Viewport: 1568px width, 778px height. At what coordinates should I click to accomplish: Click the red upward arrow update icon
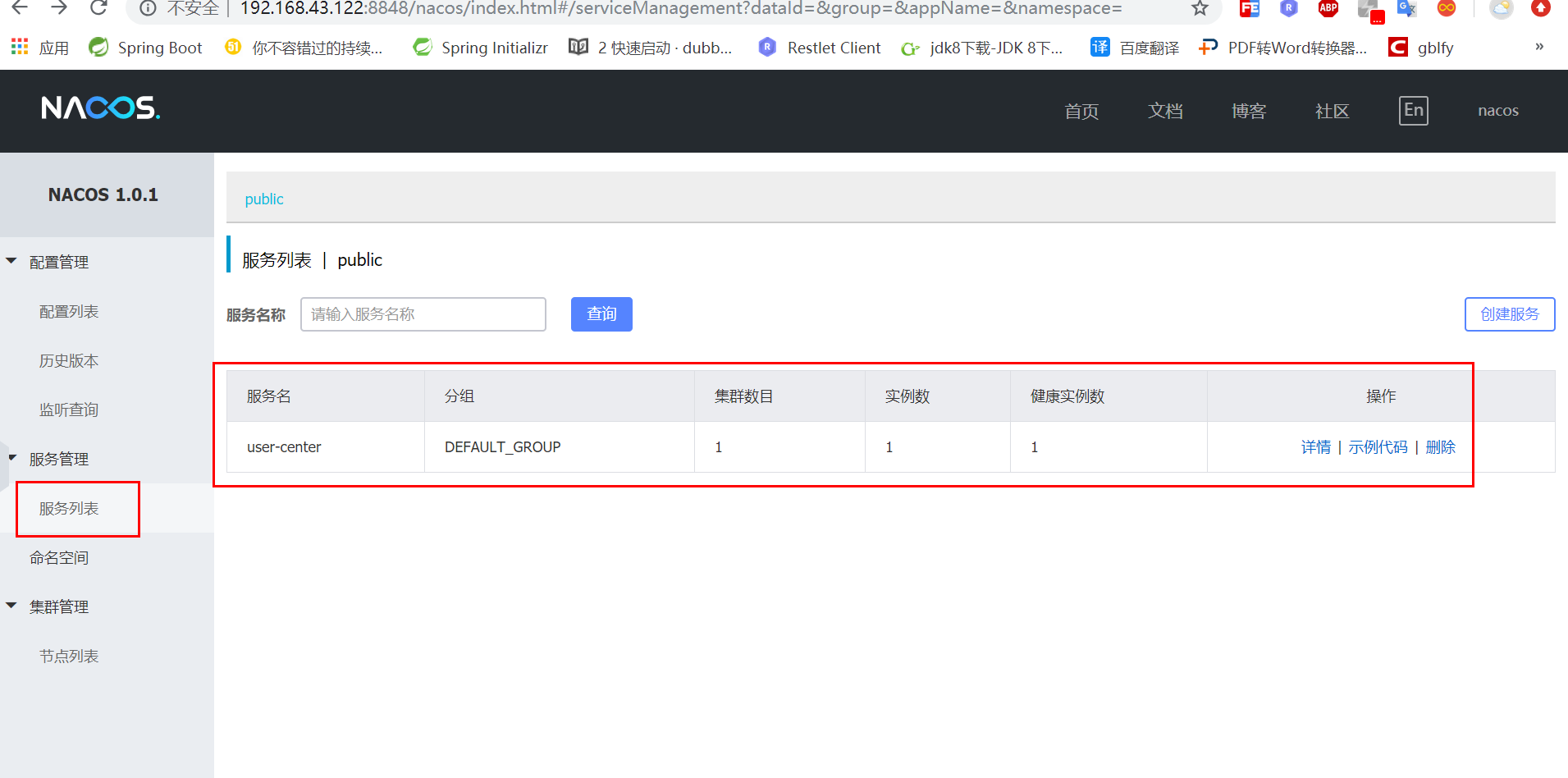point(1541,9)
